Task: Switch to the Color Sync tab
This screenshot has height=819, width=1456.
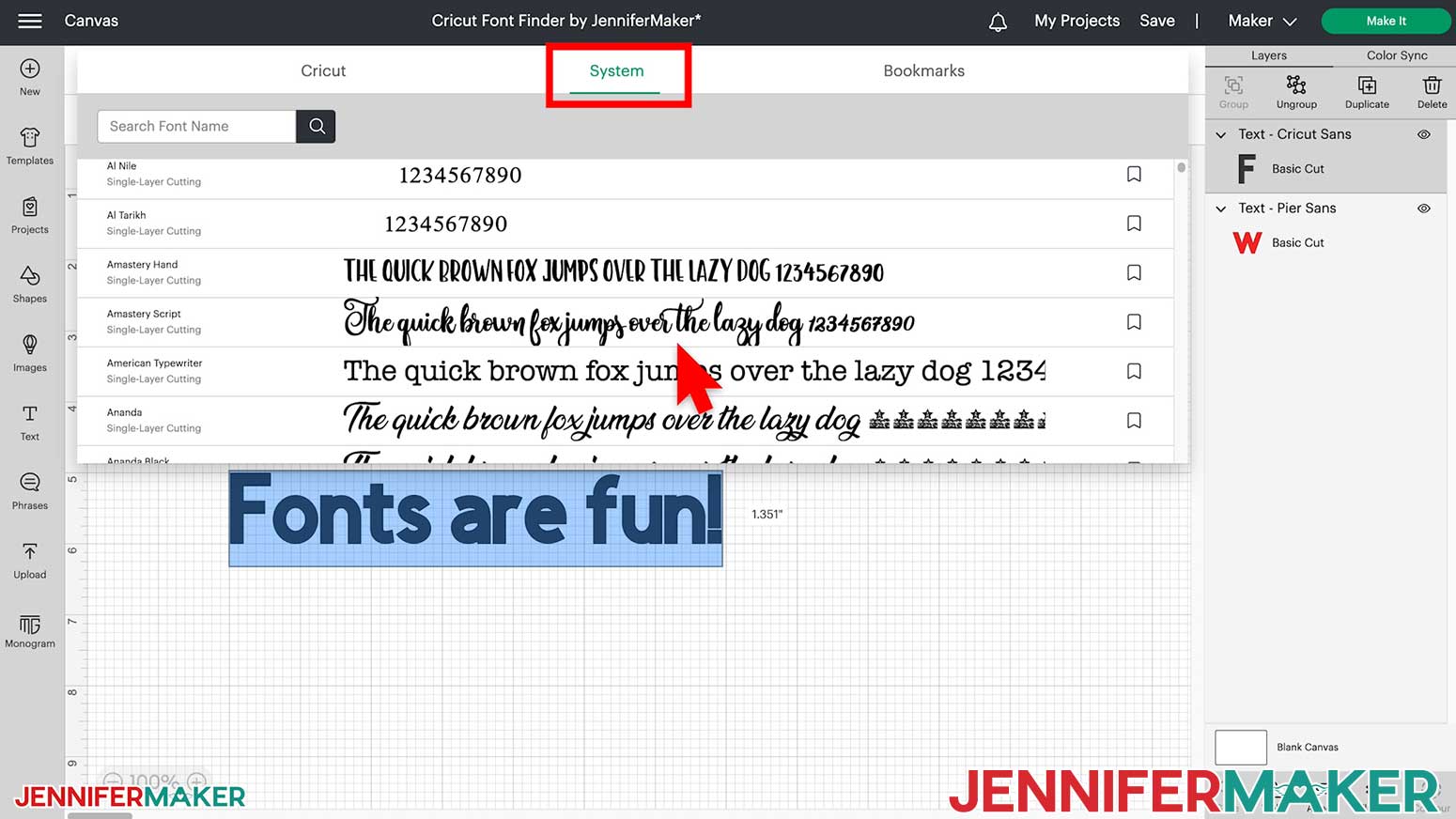Action: [x=1396, y=55]
